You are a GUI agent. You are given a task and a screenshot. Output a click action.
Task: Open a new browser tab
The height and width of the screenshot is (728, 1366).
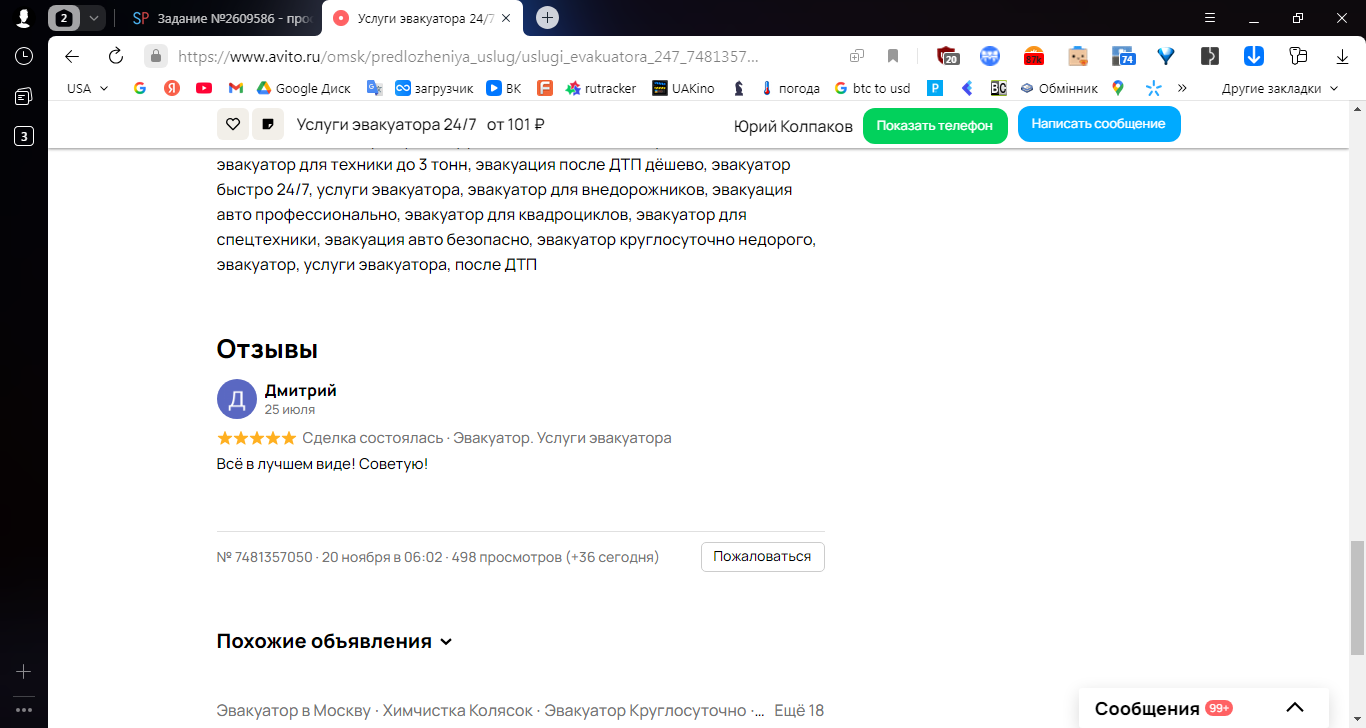coord(547,17)
